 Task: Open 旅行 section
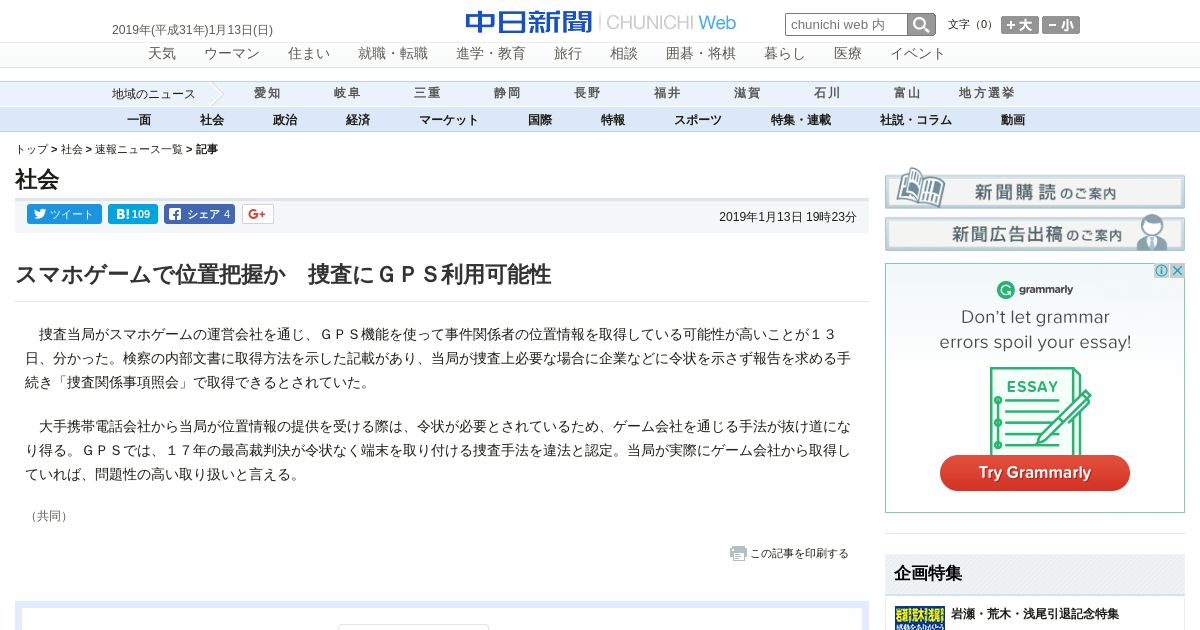(x=568, y=54)
